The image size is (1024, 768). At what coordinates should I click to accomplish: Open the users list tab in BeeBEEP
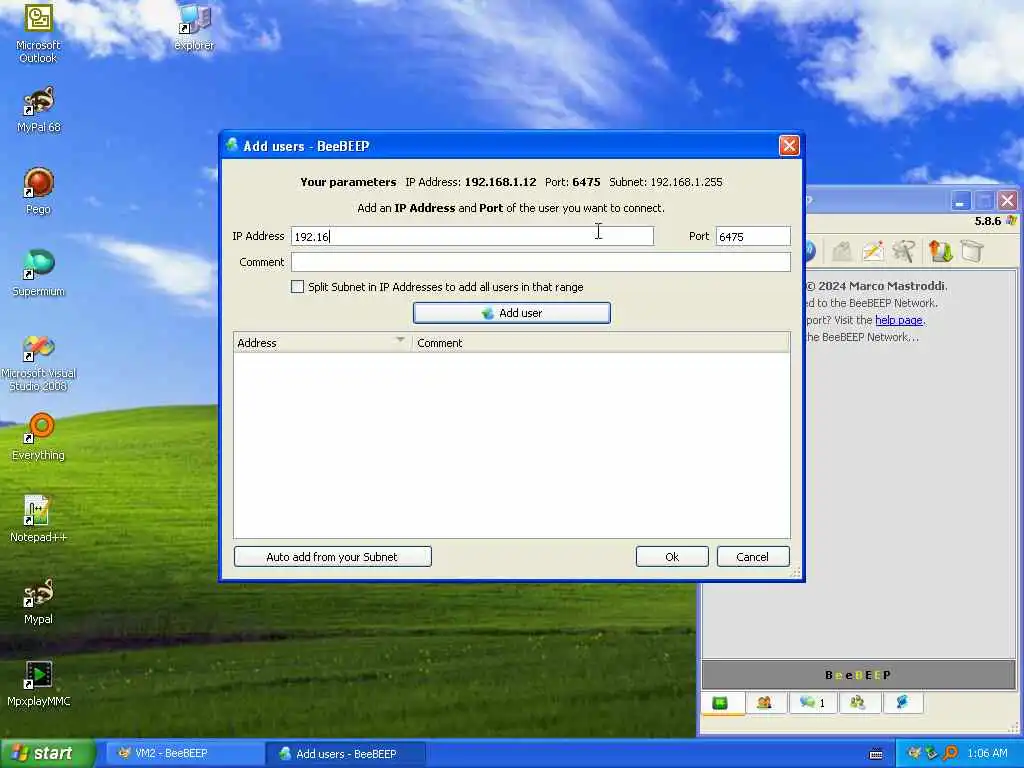tap(764, 703)
